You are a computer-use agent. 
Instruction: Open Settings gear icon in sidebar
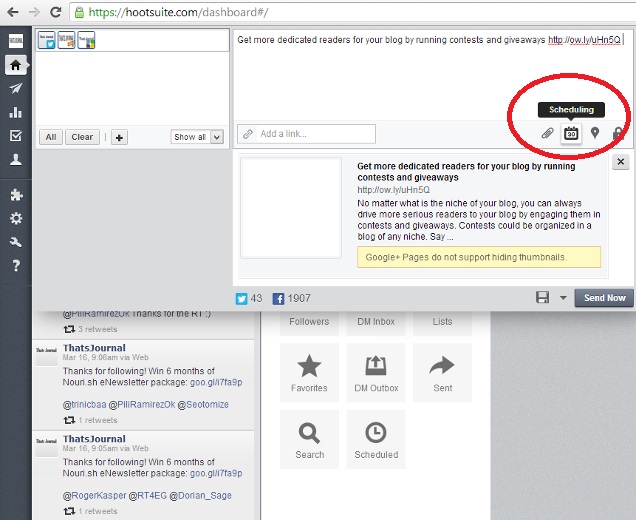[x=16, y=219]
